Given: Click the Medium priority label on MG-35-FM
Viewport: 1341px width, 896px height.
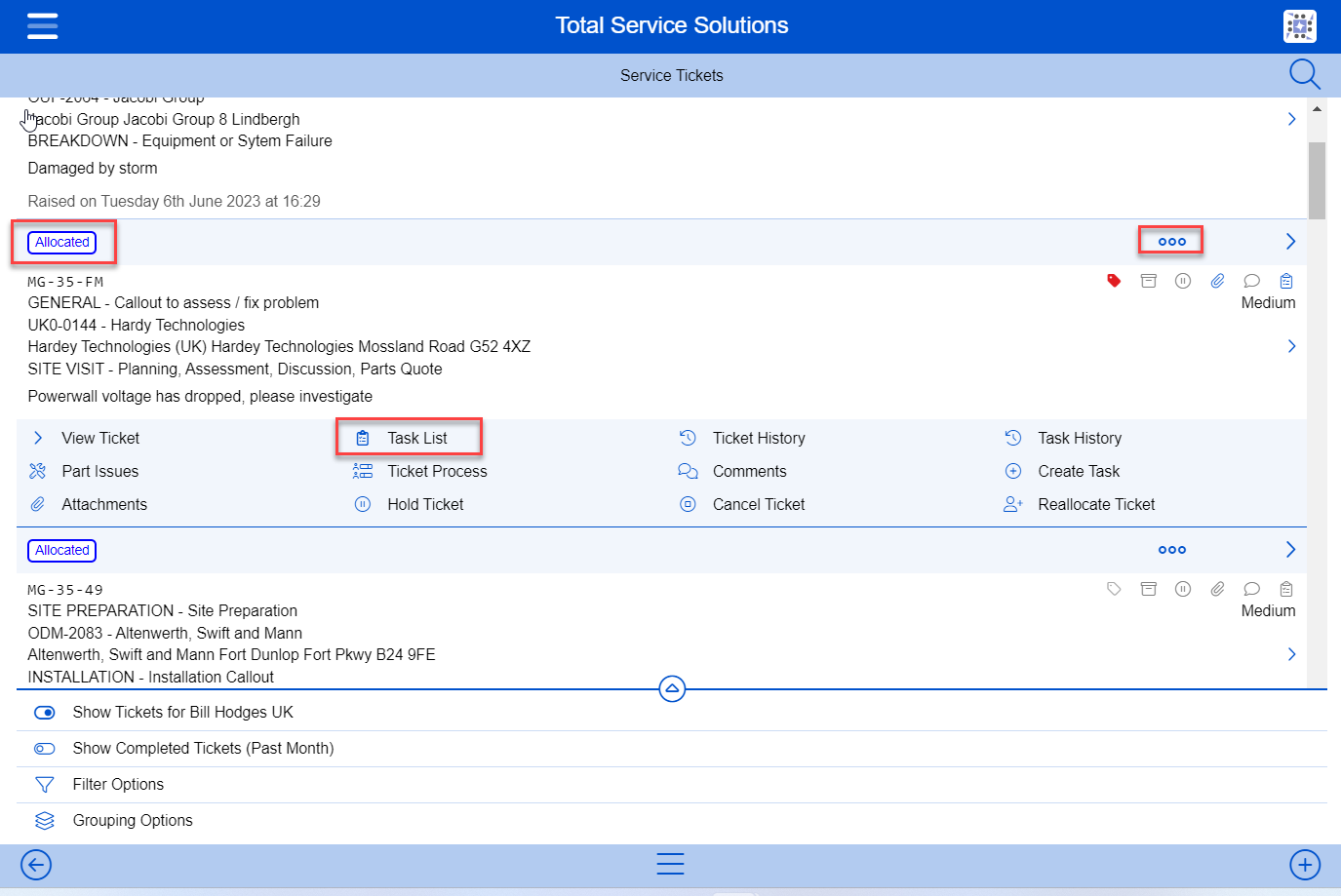Looking at the screenshot, I should tap(1268, 302).
